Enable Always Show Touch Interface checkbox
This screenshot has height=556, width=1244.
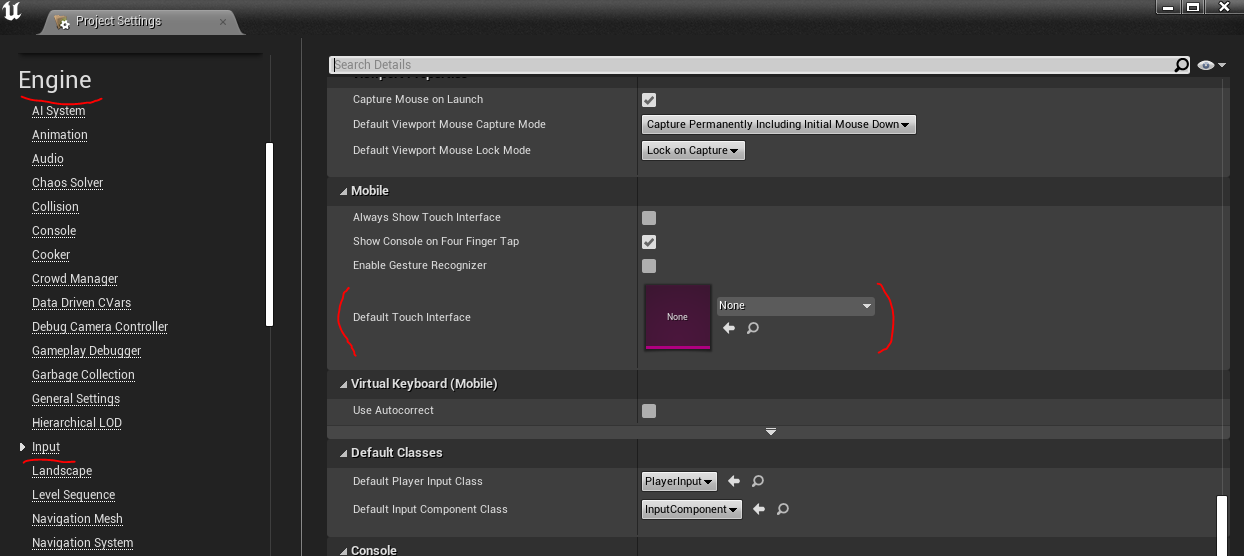tap(649, 218)
